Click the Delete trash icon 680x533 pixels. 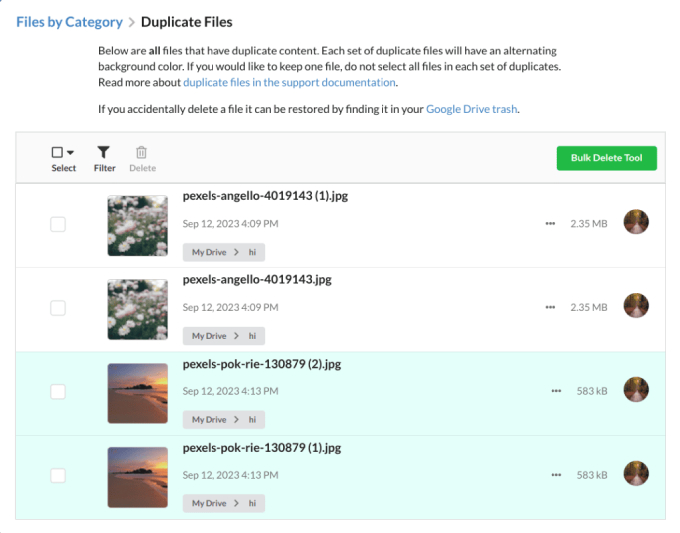click(142, 153)
